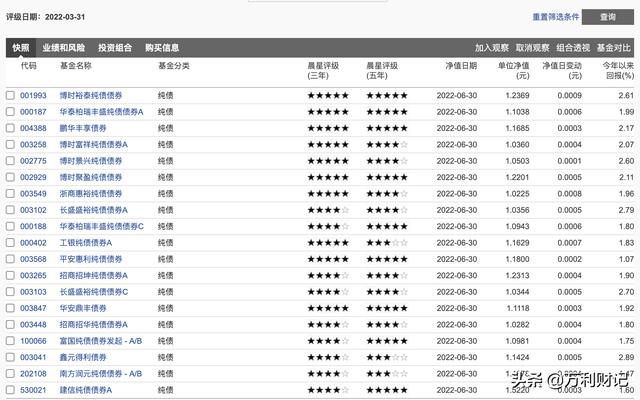This screenshot has height=400, width=640.
Task: Click fund code 003041
Action: (33, 357)
